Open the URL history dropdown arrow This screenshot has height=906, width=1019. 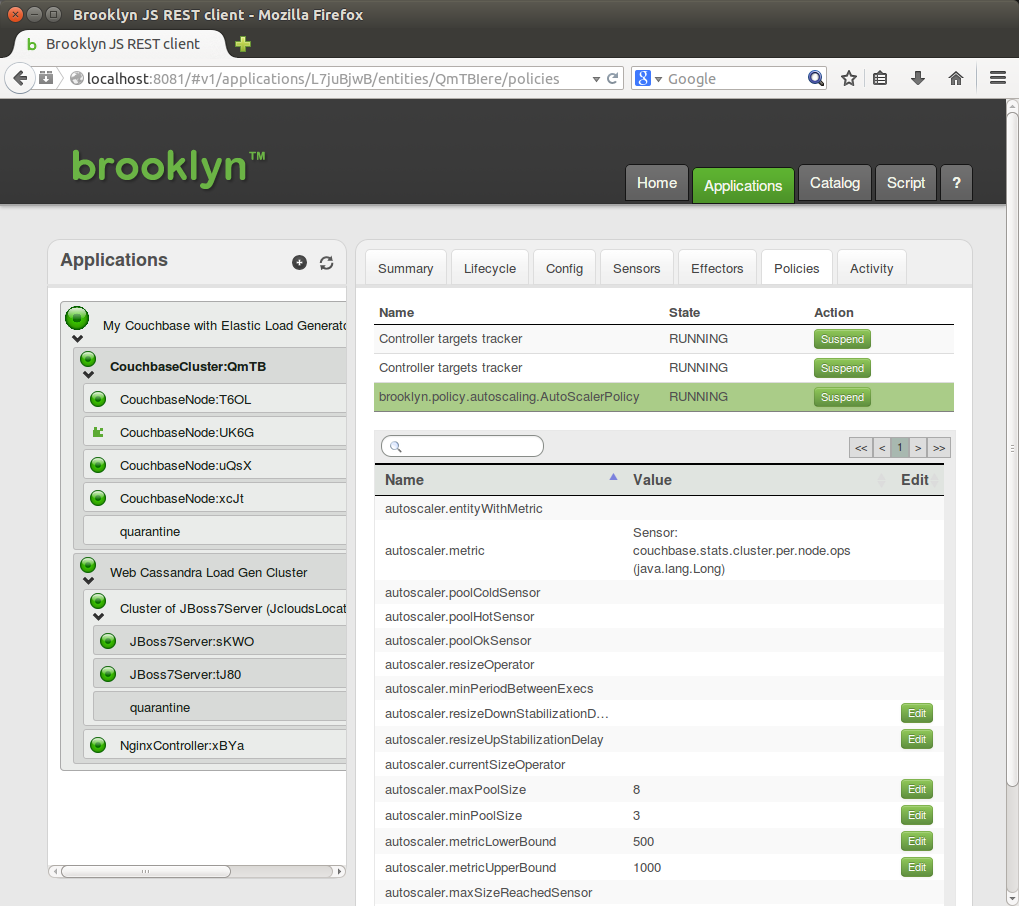point(596,79)
